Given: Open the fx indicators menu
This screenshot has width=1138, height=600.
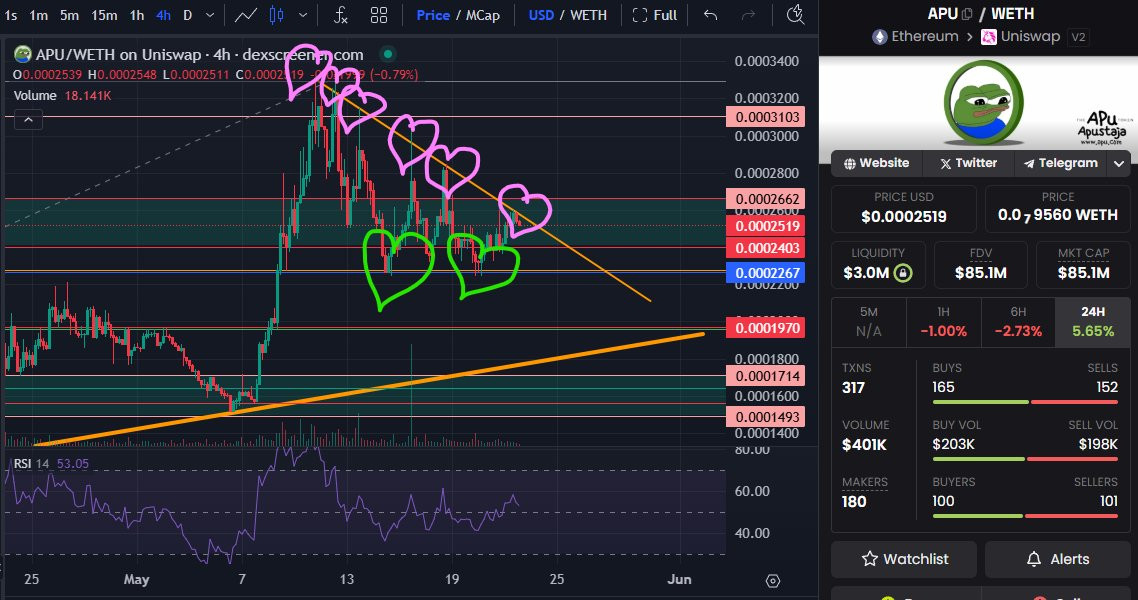Looking at the screenshot, I should pyautogui.click(x=340, y=15).
